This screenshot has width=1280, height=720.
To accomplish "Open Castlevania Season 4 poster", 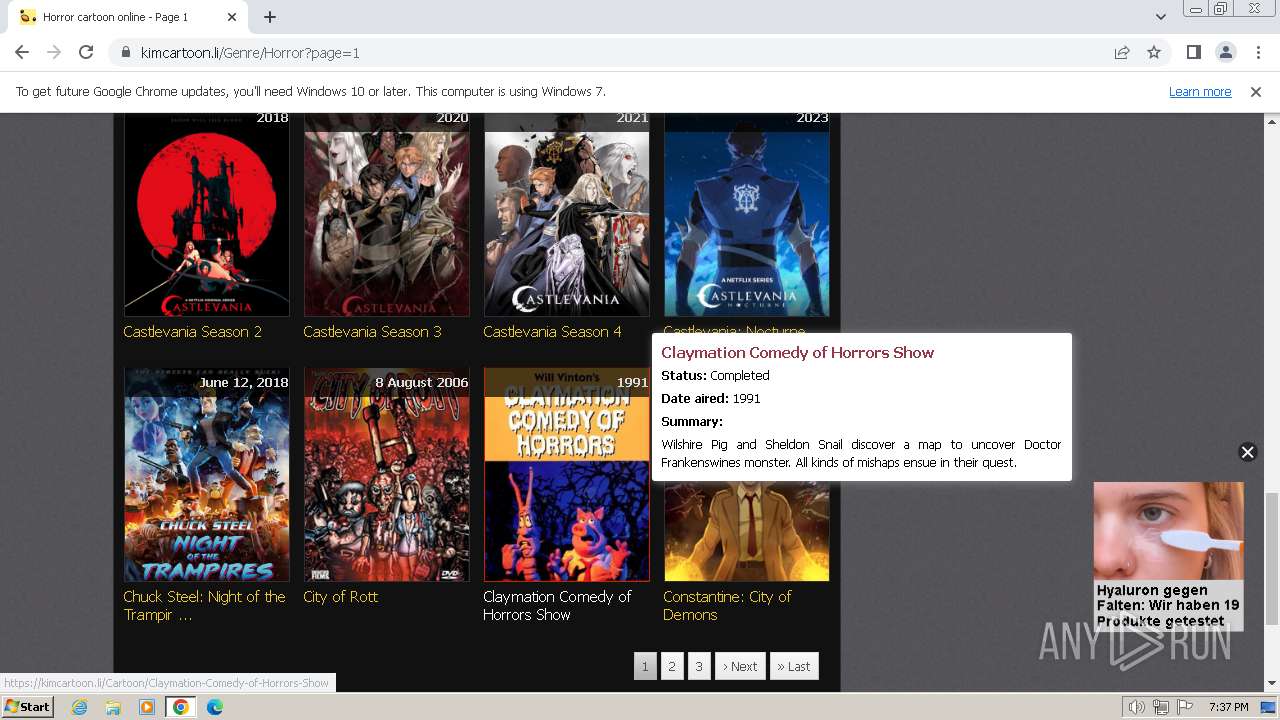I will [567, 214].
